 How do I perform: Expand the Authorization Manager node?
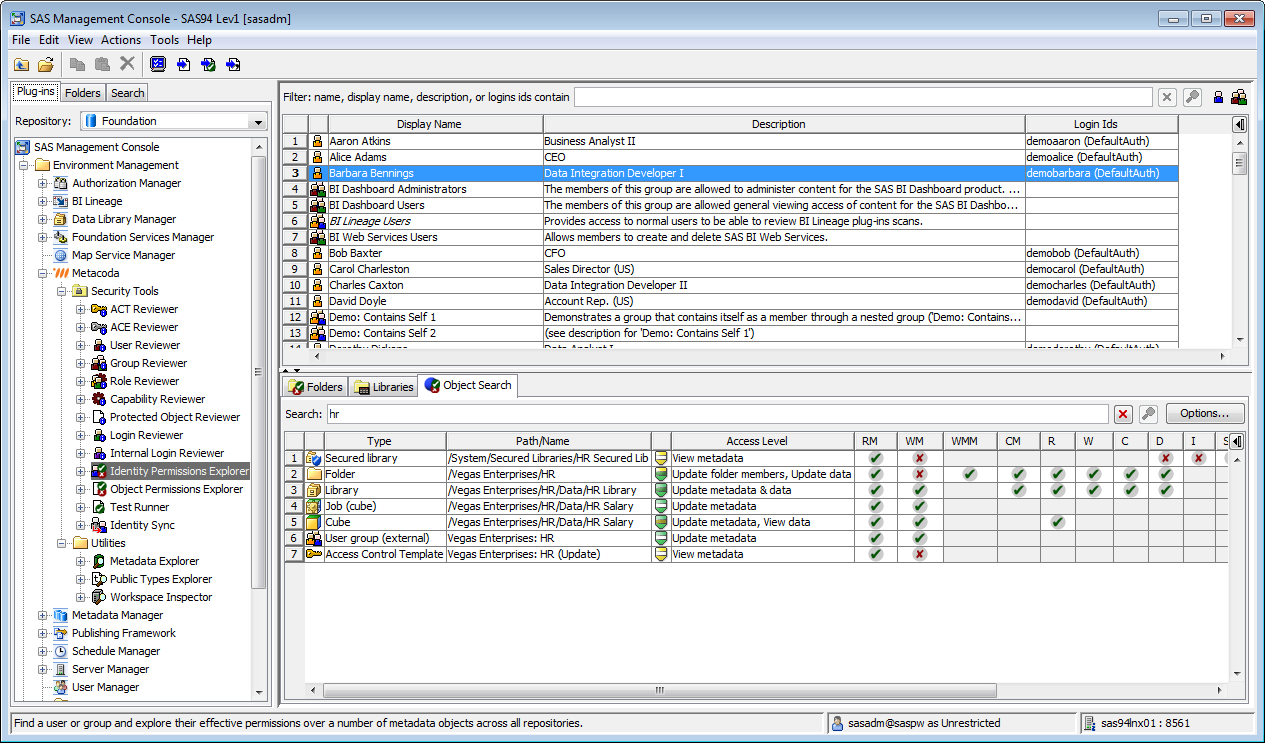[x=43, y=183]
